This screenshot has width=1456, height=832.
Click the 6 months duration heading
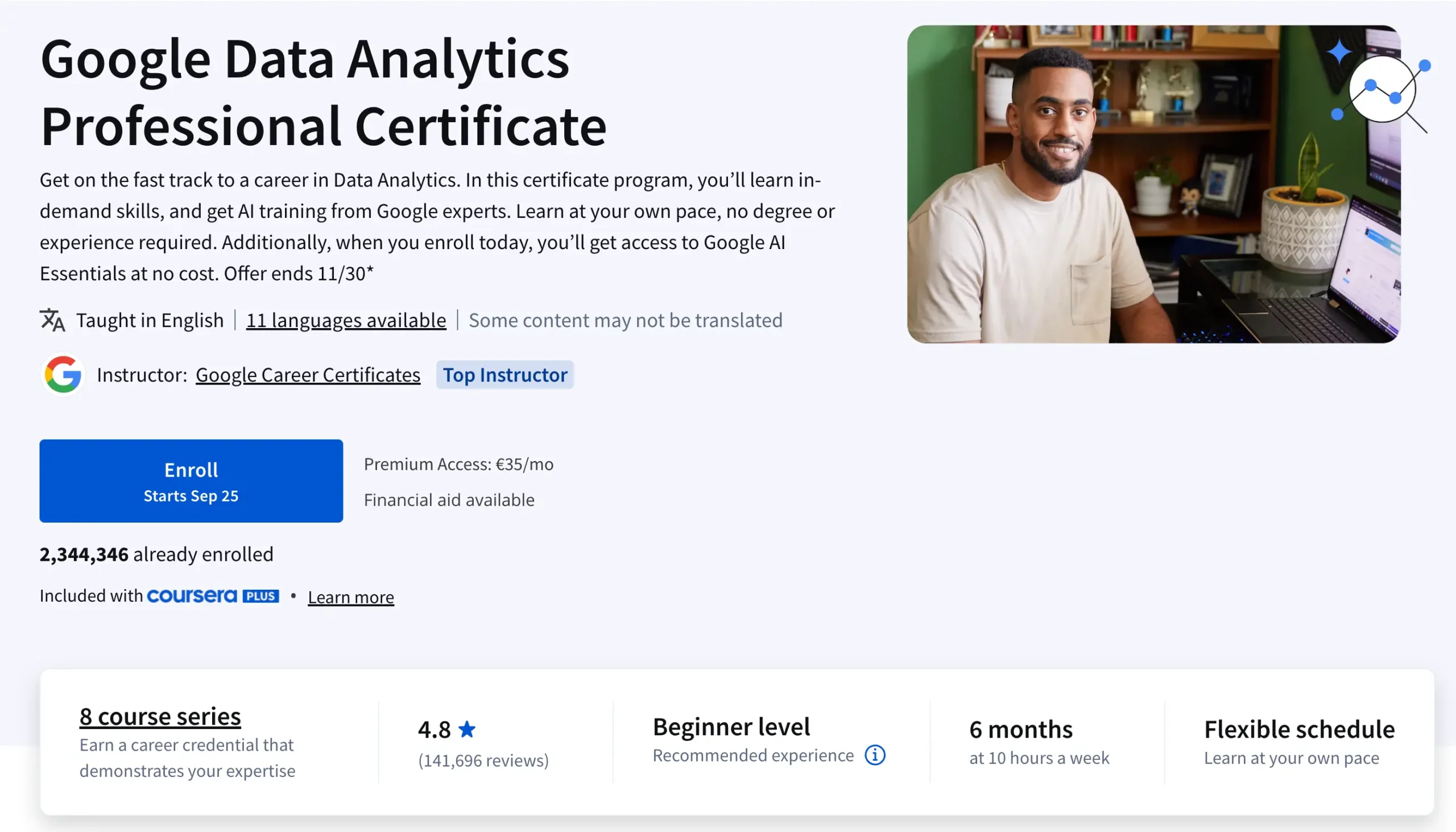[x=1020, y=729]
